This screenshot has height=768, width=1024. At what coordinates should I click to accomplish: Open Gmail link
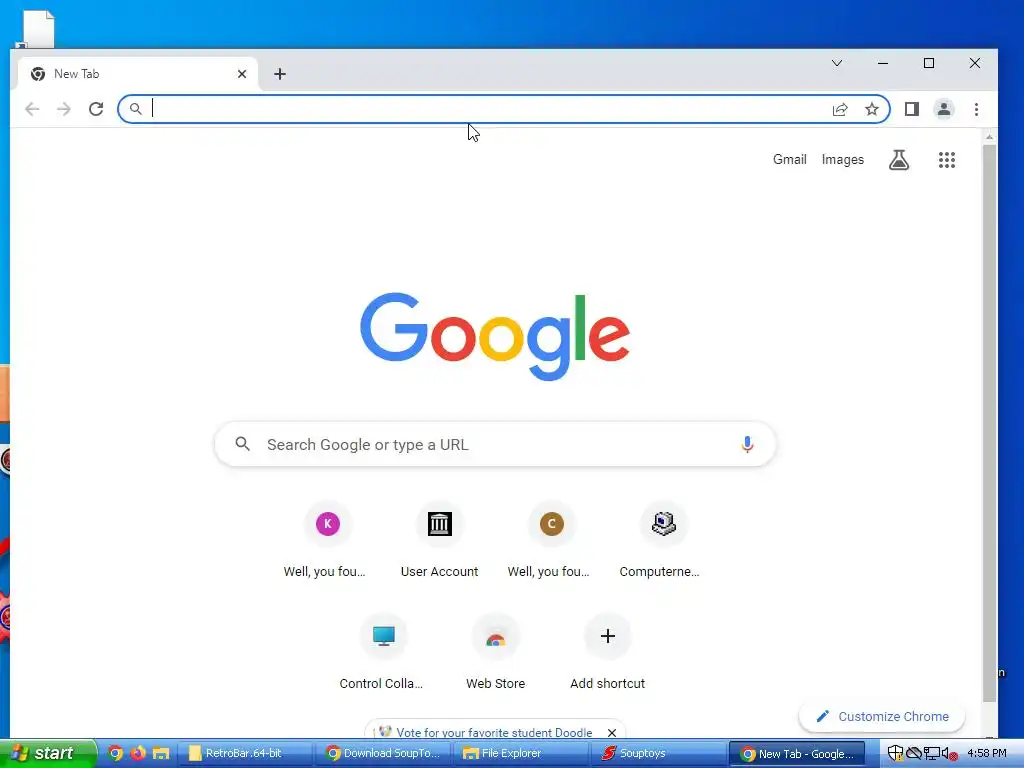(790, 159)
